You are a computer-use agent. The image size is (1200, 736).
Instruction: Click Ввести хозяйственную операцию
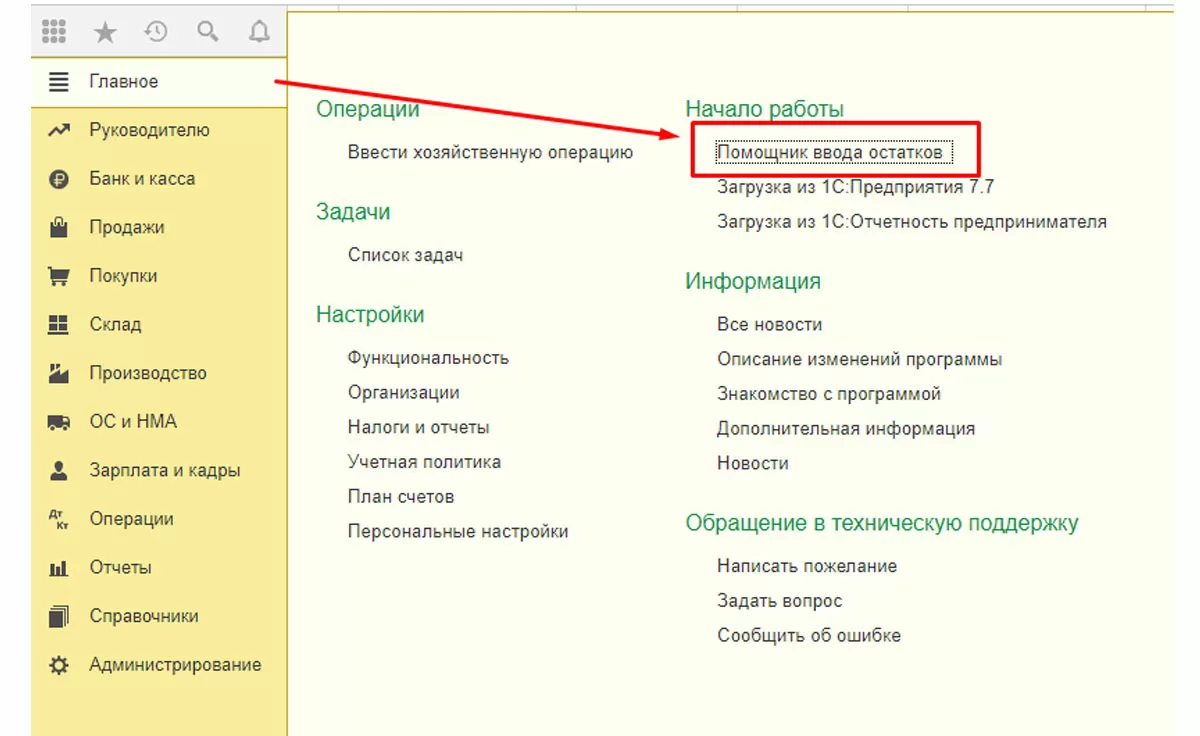pos(490,152)
